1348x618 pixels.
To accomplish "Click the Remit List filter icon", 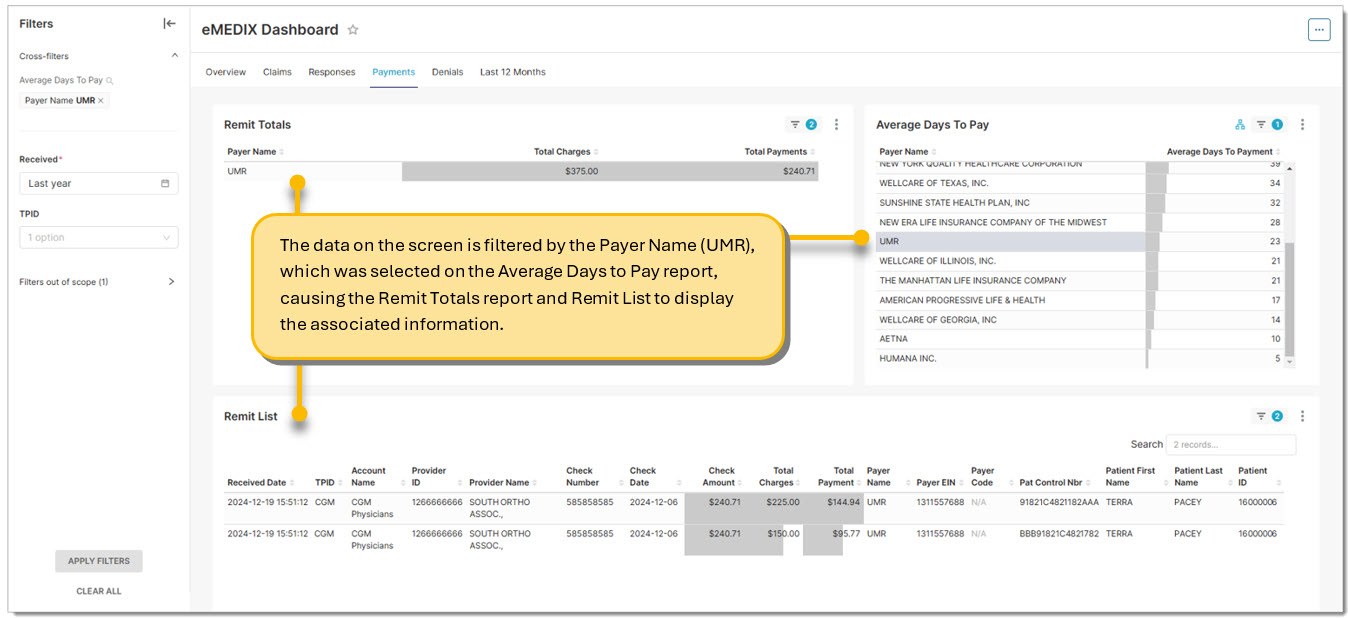I will 1261,416.
